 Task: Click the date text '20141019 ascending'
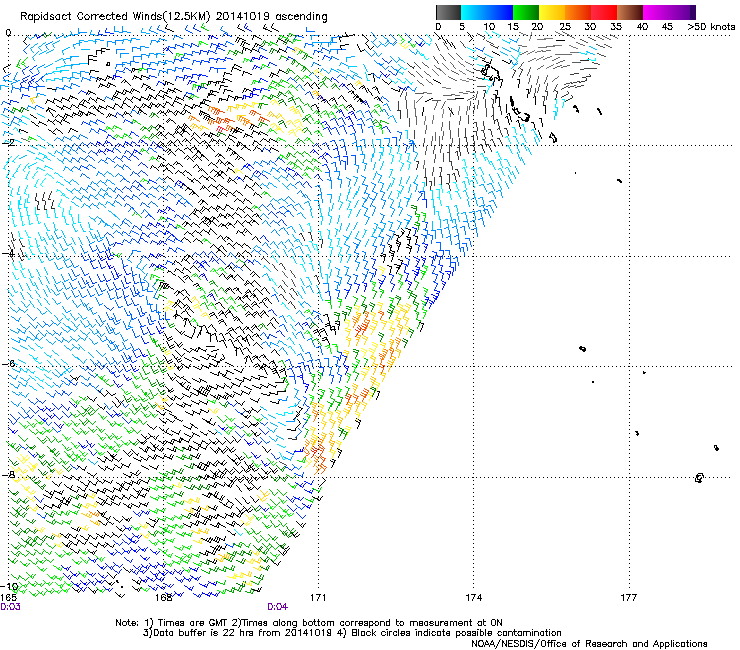[271, 17]
